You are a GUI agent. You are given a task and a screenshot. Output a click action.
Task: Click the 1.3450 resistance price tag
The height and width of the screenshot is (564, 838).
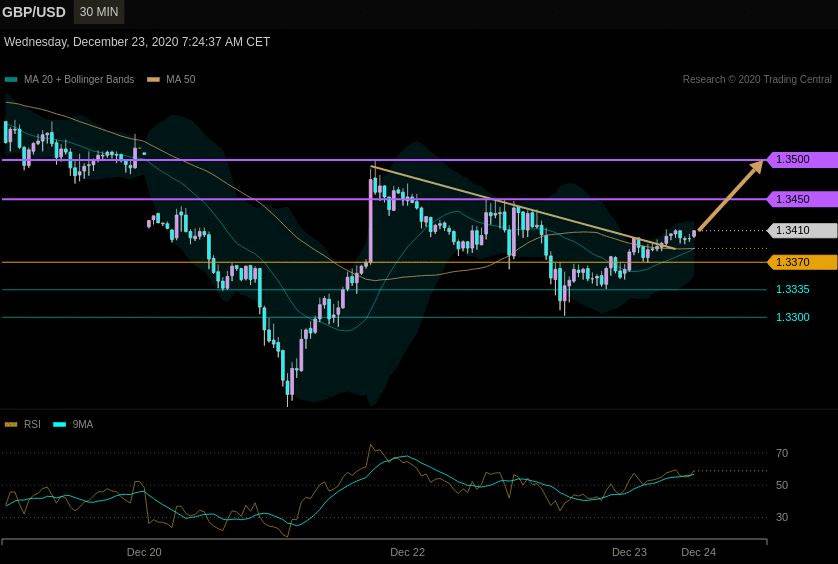802,199
